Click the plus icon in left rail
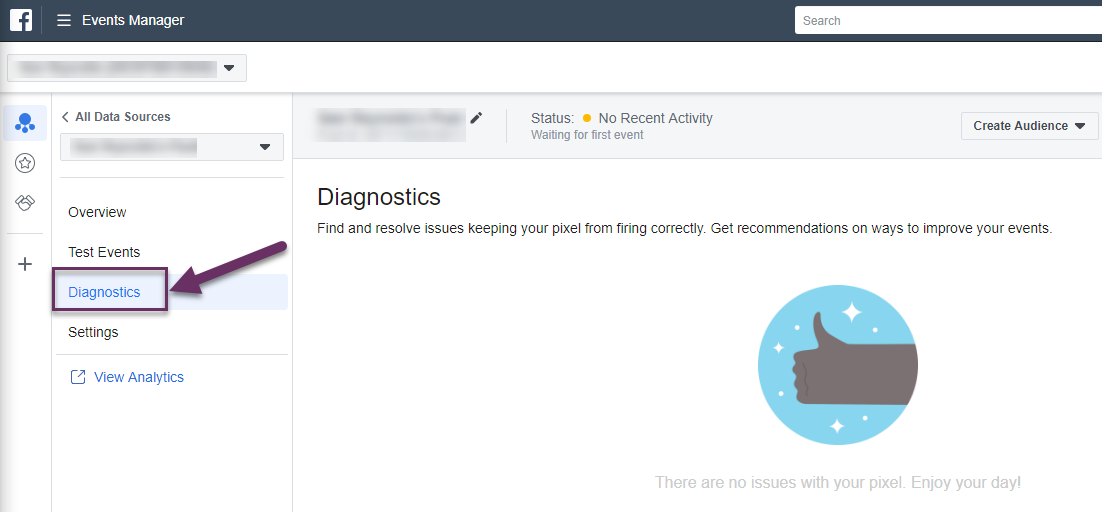Screen dimensions: 1102x512 click(26, 264)
